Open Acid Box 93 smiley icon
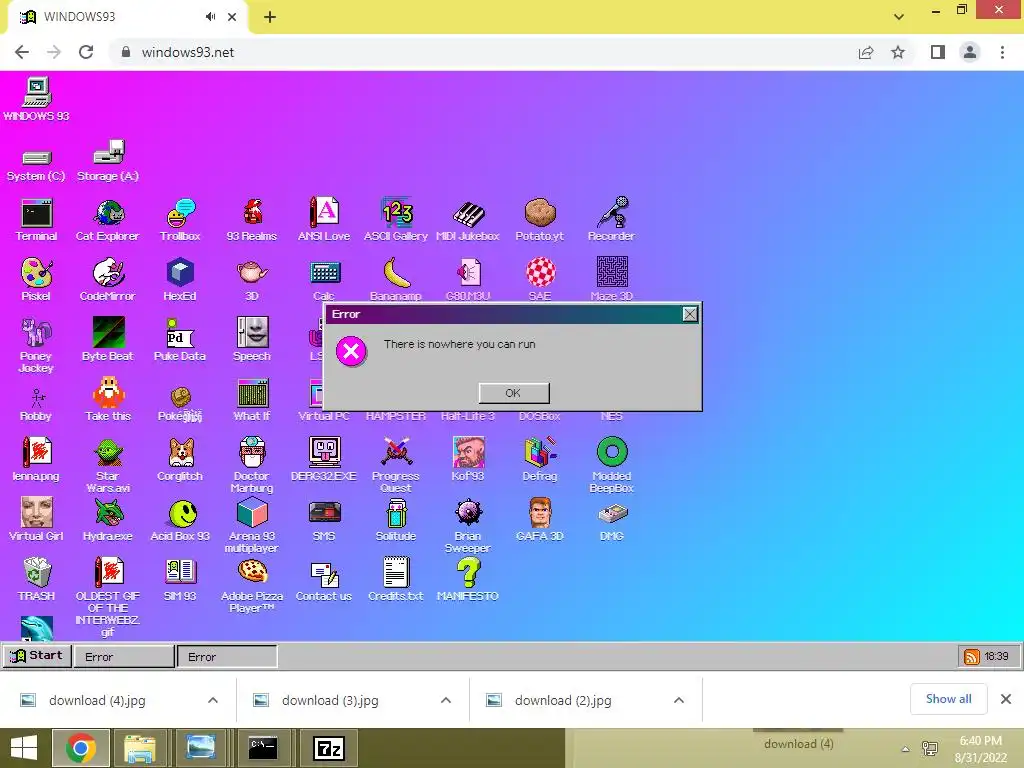 tap(180, 520)
